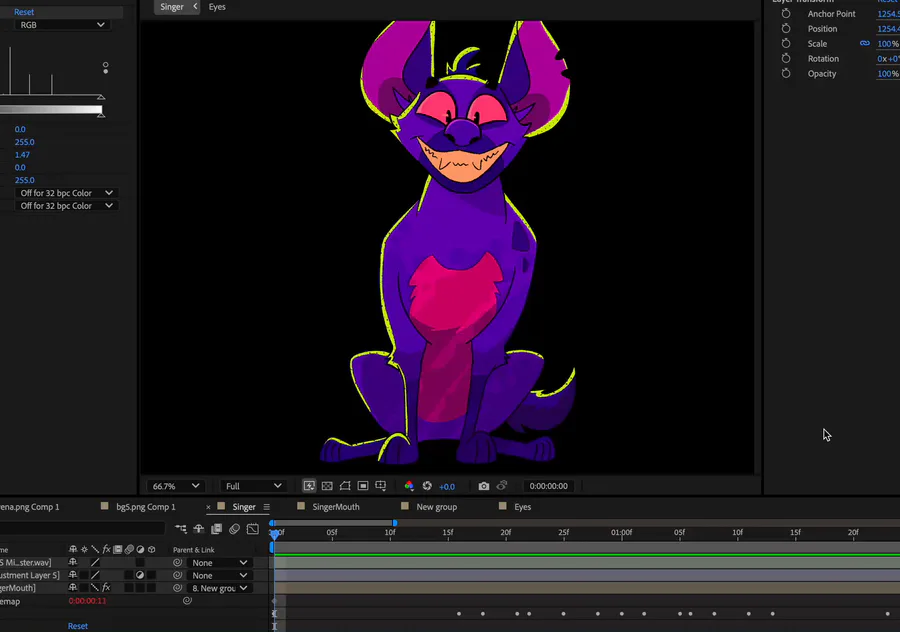Click the Opacity stopwatch

point(786,73)
